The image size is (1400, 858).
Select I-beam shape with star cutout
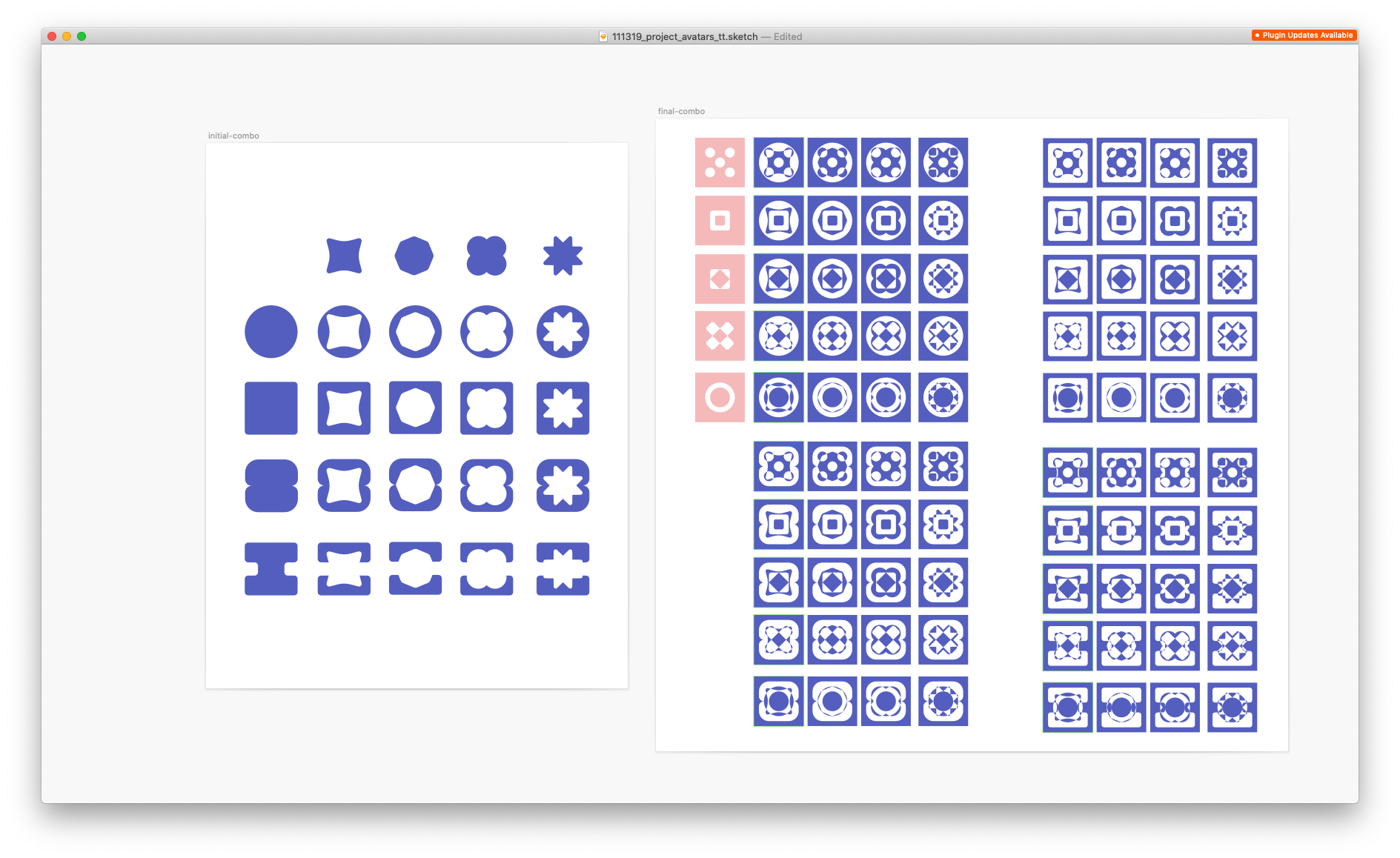[563, 568]
